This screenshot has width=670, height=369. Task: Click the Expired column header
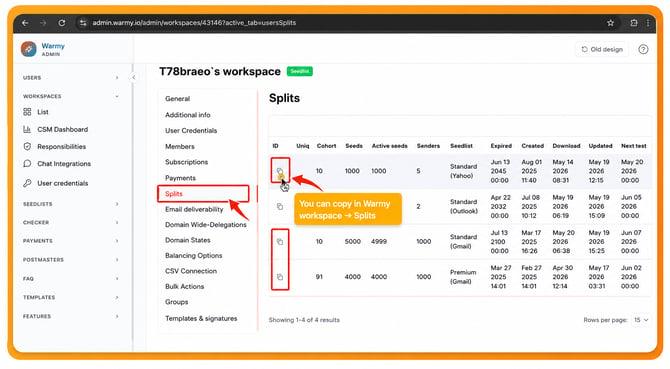coord(501,146)
